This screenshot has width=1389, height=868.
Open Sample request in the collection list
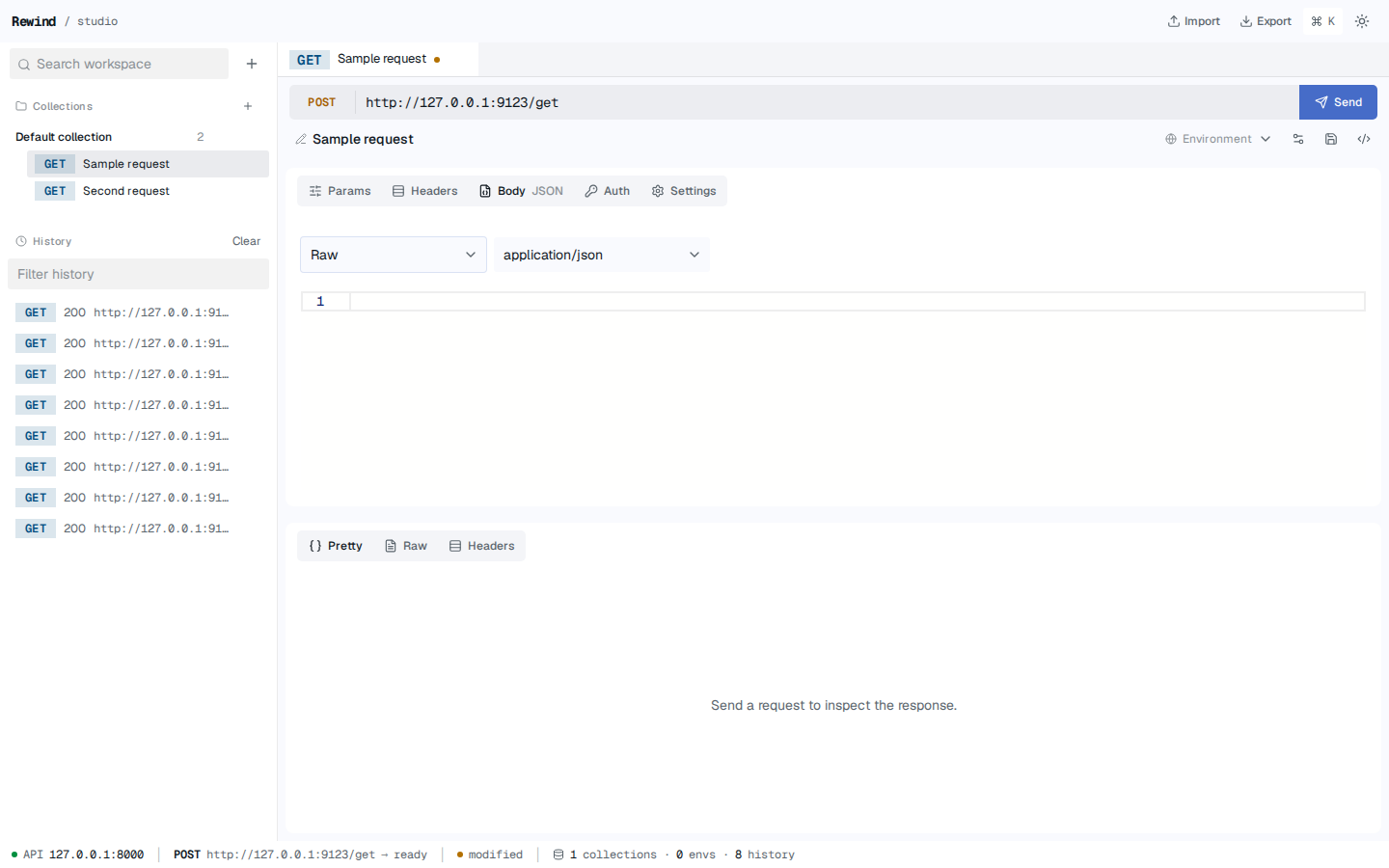(x=149, y=164)
